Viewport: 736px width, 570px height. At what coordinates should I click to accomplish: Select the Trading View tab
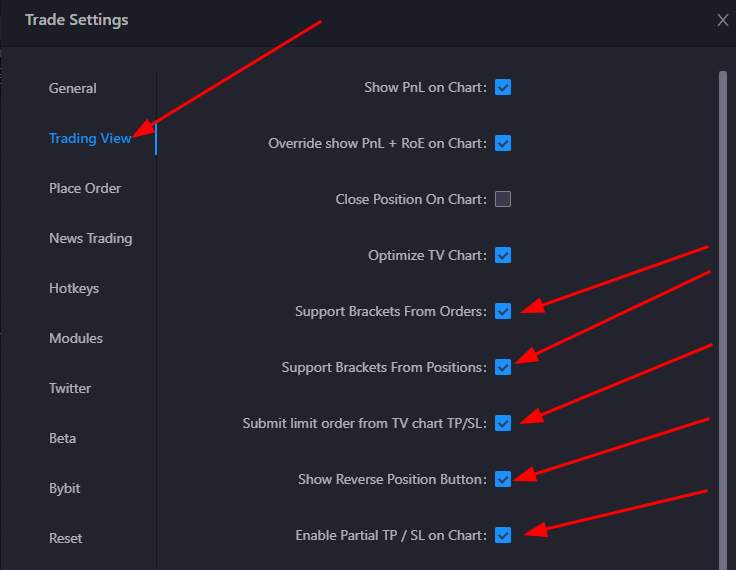(90, 139)
